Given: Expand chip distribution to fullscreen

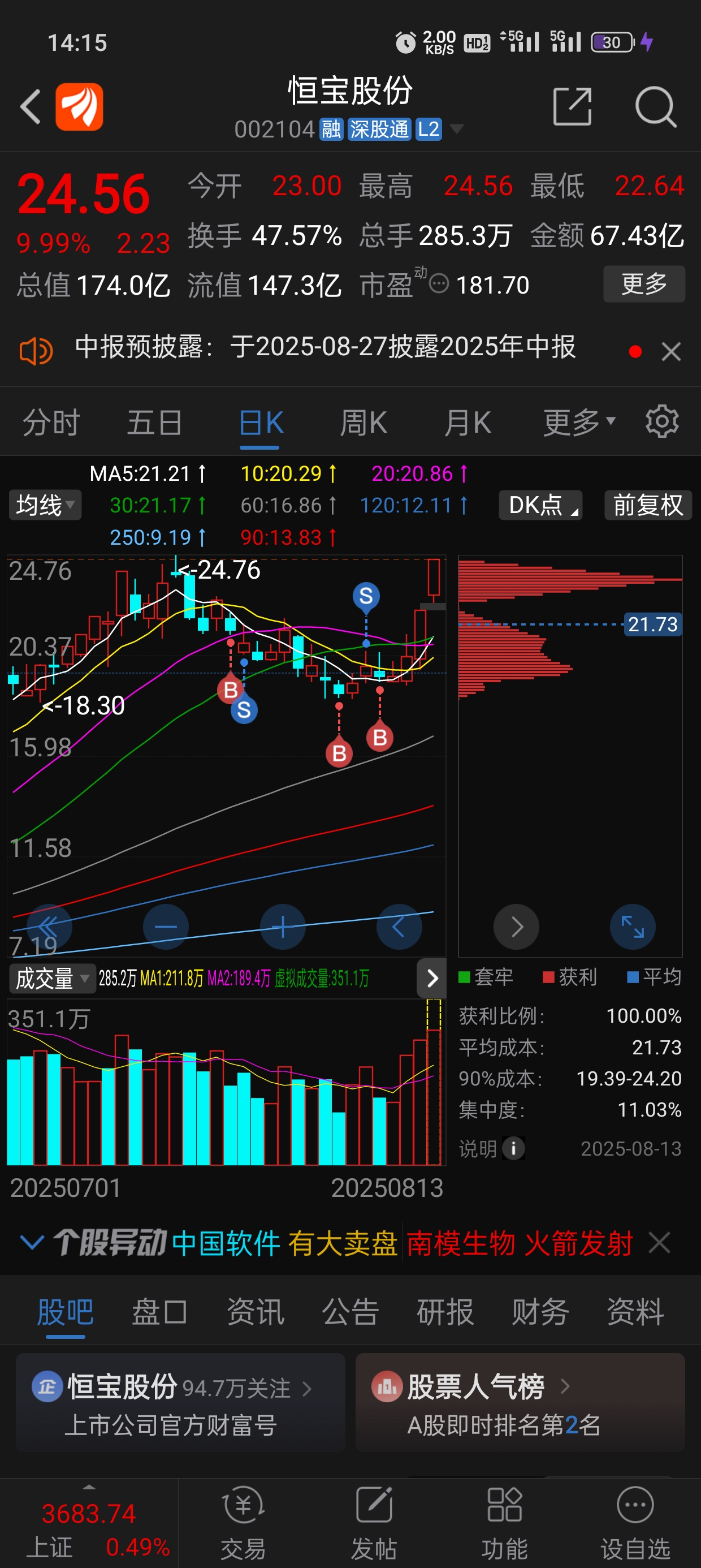Looking at the screenshot, I should point(633,927).
